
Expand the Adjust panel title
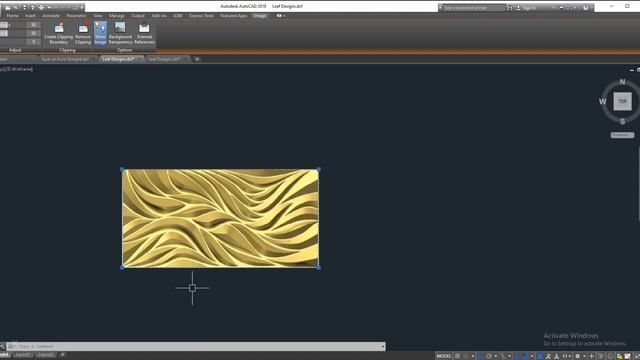(15, 50)
